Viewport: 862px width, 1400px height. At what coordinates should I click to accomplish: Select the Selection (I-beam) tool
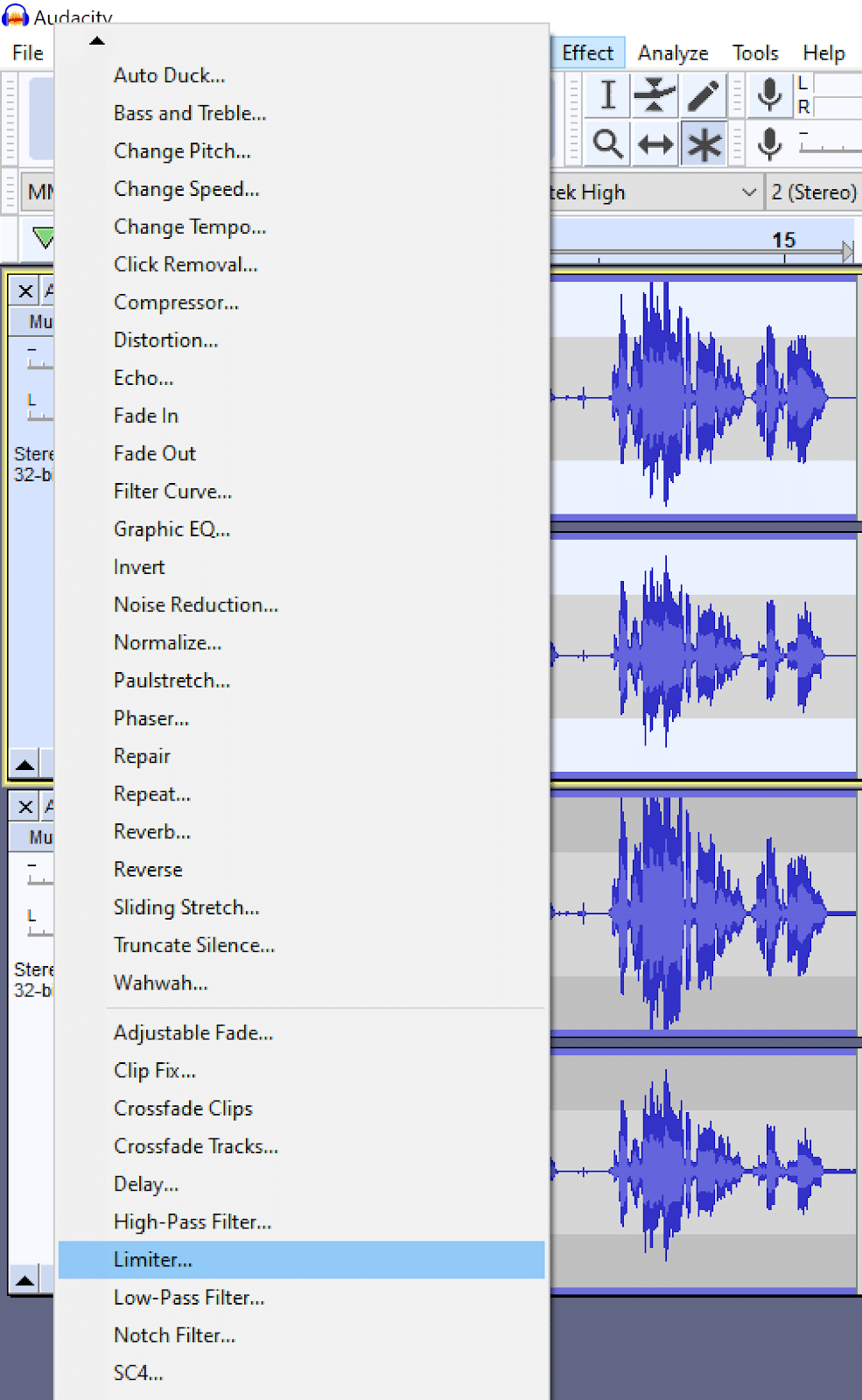click(x=608, y=95)
